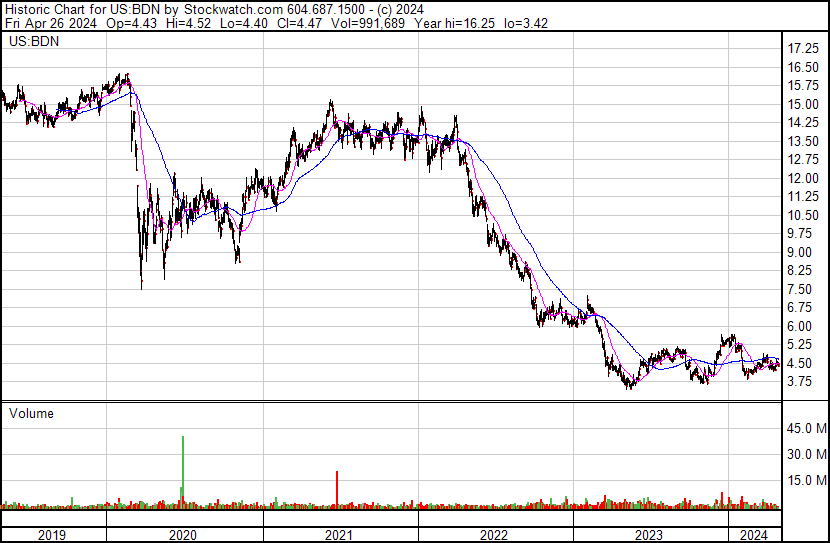Click the 10.50 price axis label
Screen dimensions: 830x543
point(804,215)
